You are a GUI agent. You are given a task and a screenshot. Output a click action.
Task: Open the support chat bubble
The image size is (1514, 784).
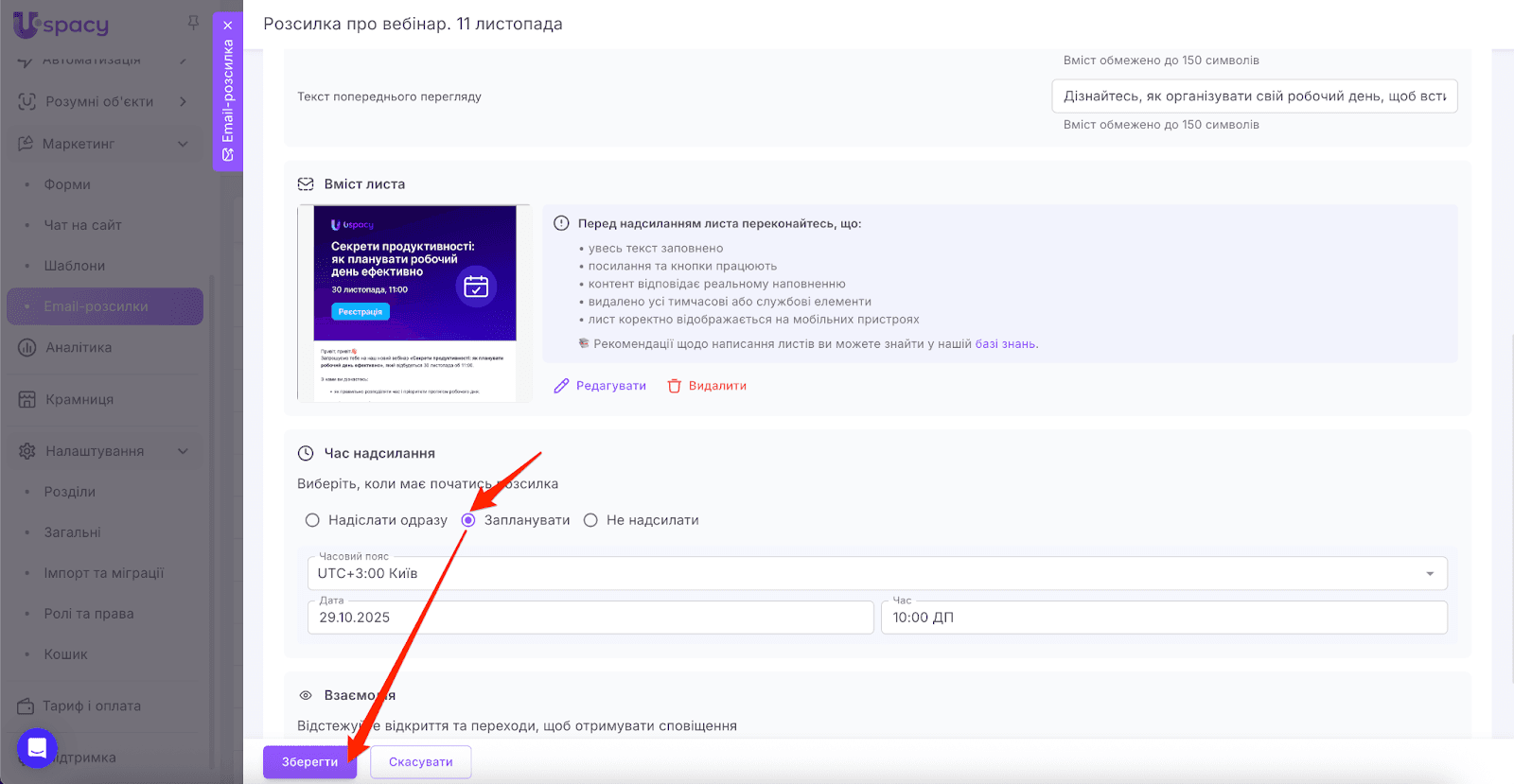pyautogui.click(x=37, y=748)
